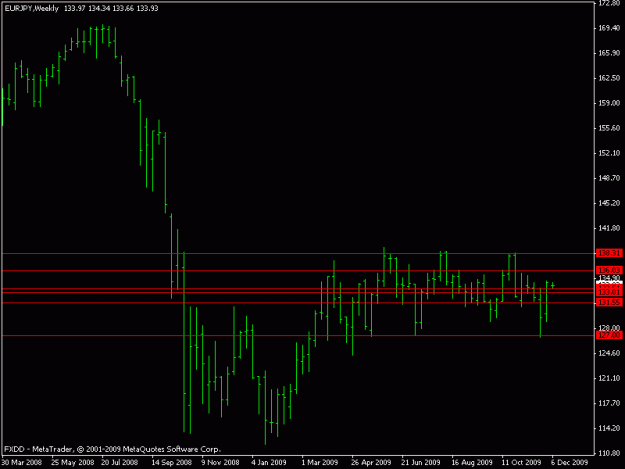Viewport: 625px width, 469px height.
Task: Click the 110.80 price axis label
Action: click(x=609, y=453)
